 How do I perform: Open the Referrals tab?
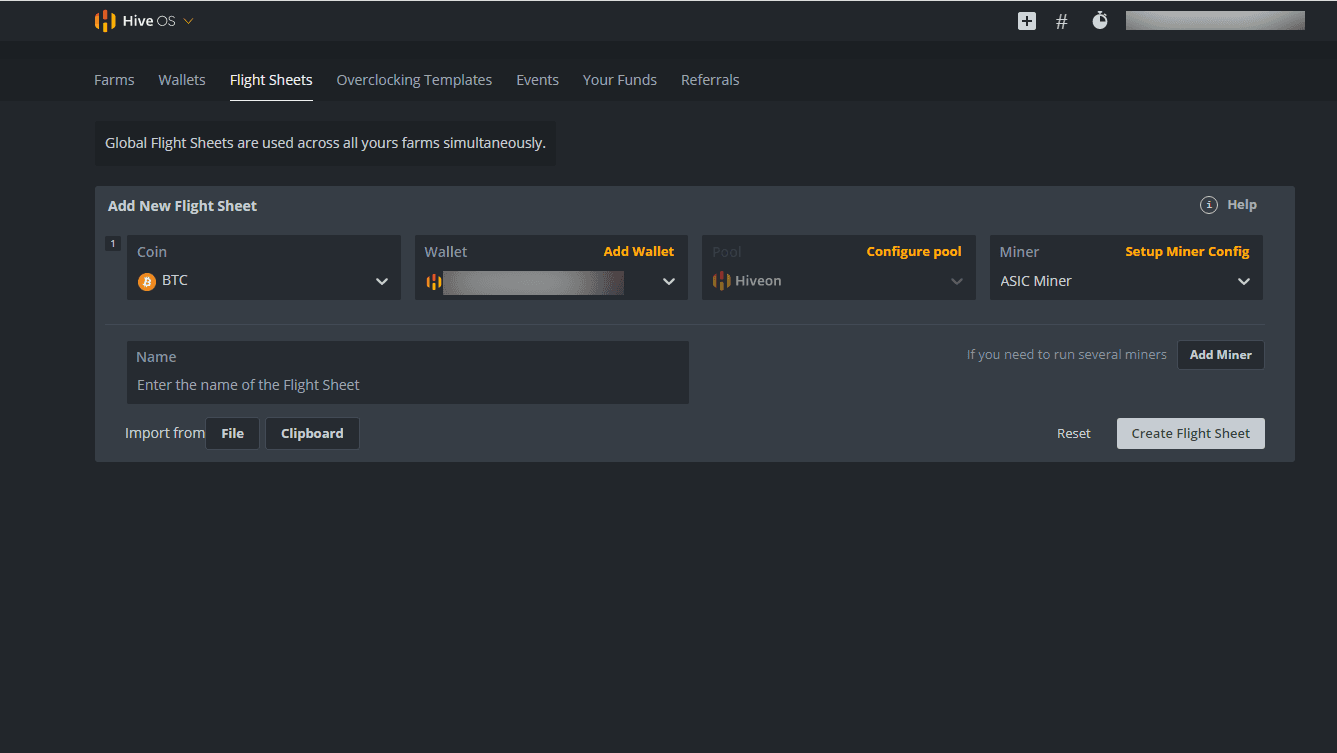click(x=710, y=80)
